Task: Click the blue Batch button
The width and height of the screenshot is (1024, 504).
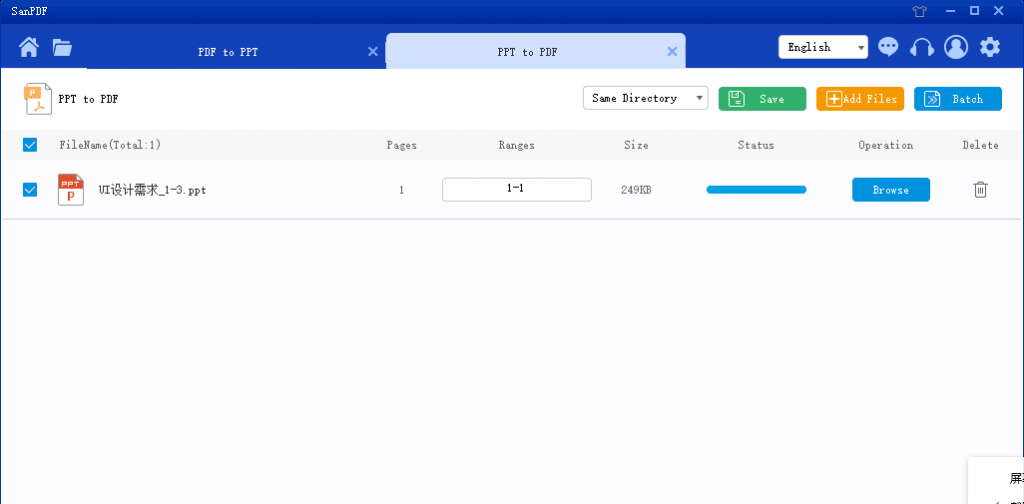Action: click(x=957, y=99)
